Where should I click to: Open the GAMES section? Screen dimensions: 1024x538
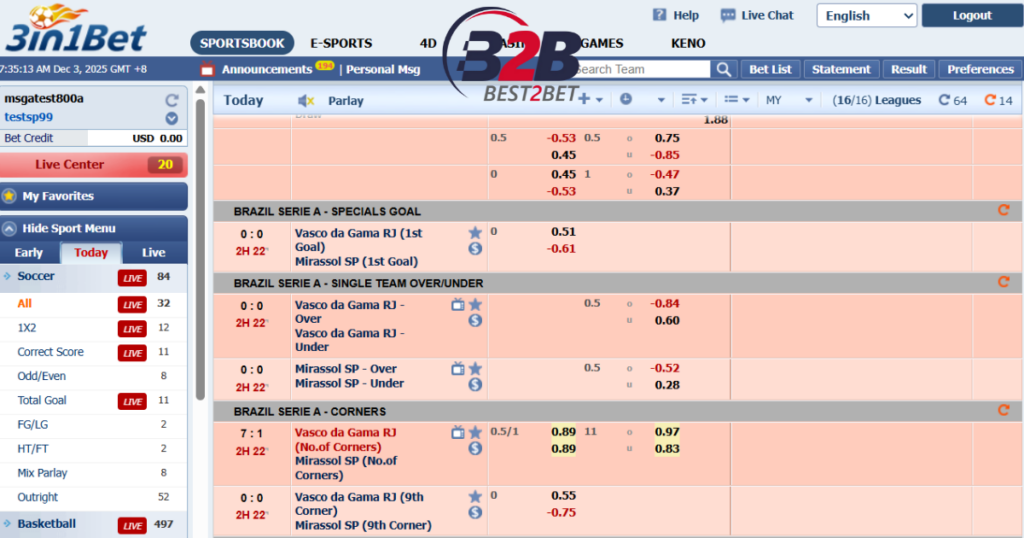pos(601,43)
